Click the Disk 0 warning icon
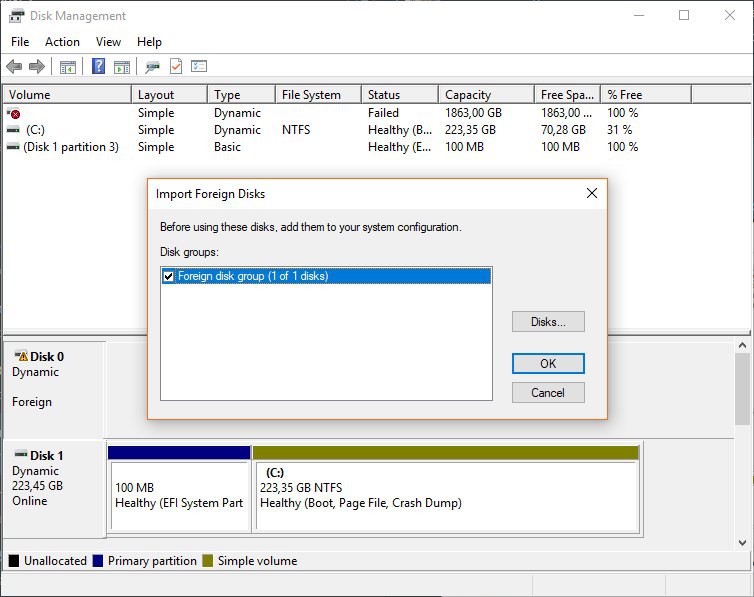754x597 pixels. click(21, 356)
